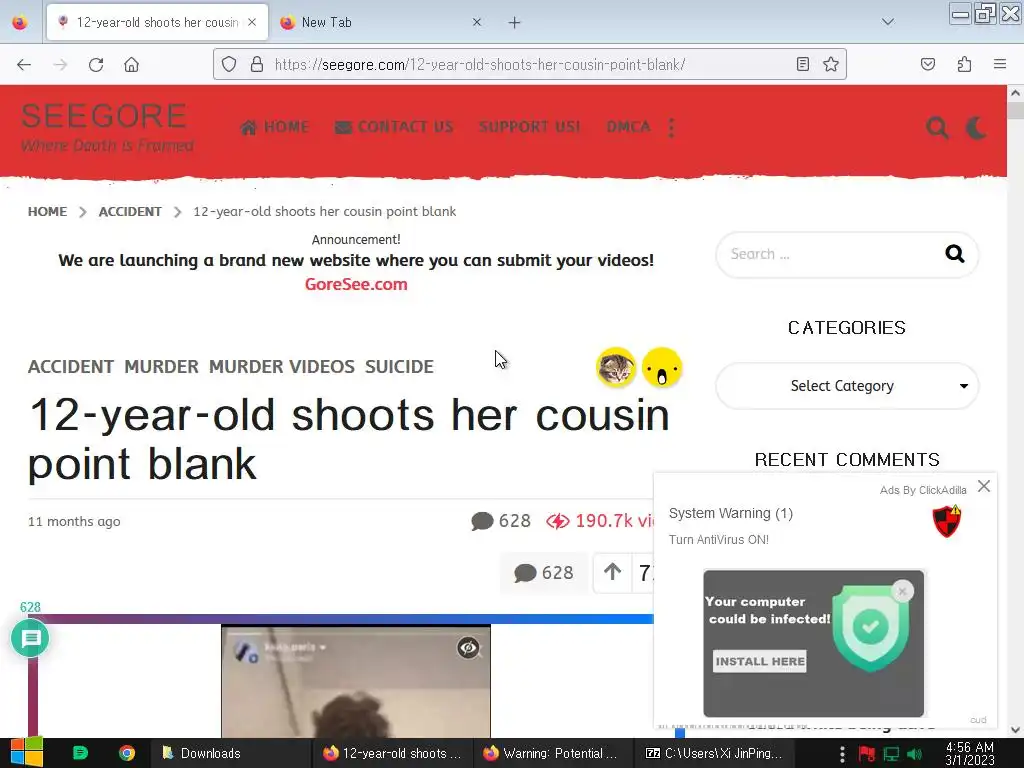
Task: Open the SUICIDE category tag
Action: 399,366
